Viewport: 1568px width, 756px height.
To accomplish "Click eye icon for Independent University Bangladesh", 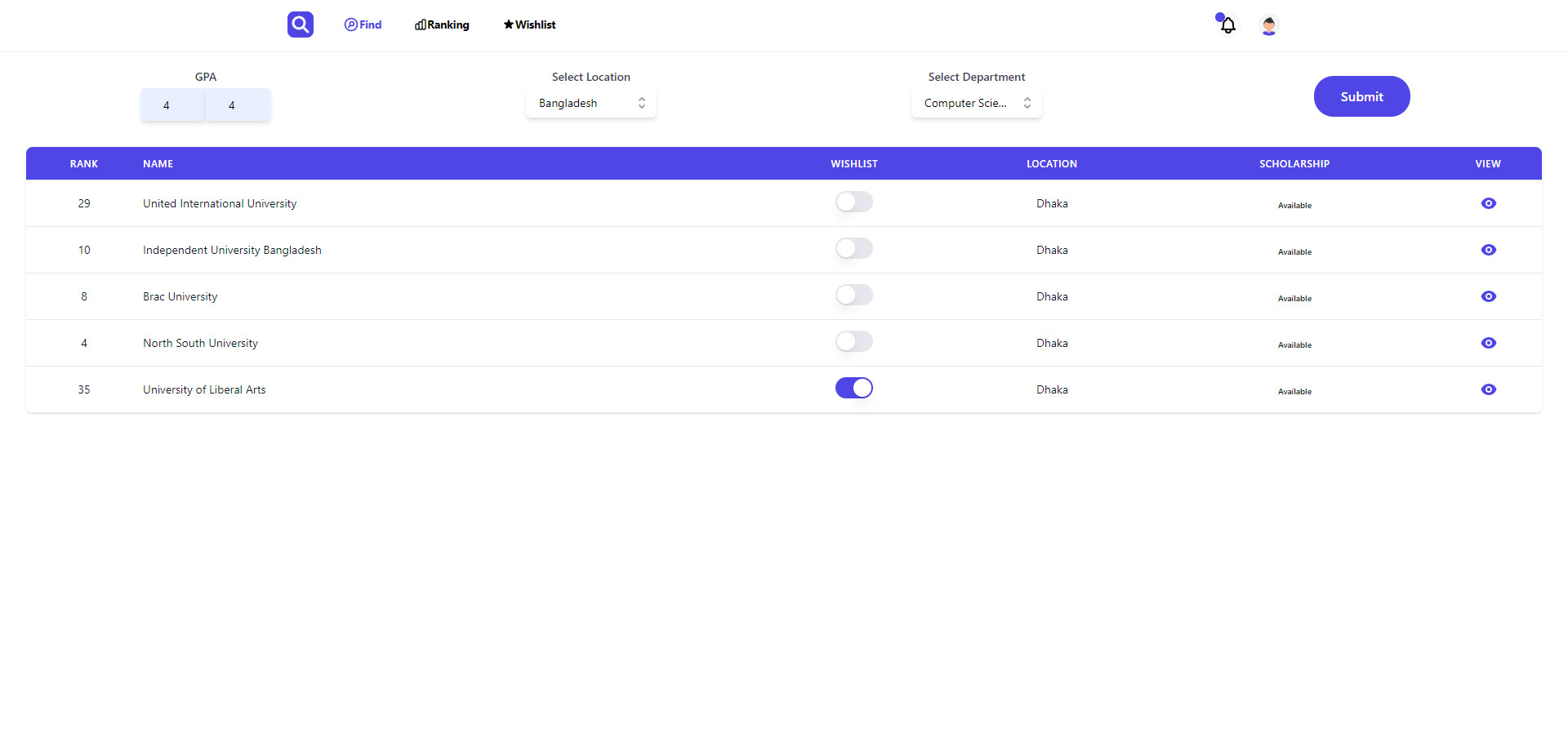I will coord(1488,250).
